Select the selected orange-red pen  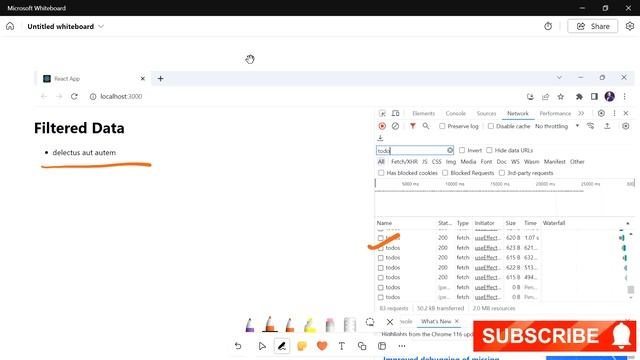point(270,324)
